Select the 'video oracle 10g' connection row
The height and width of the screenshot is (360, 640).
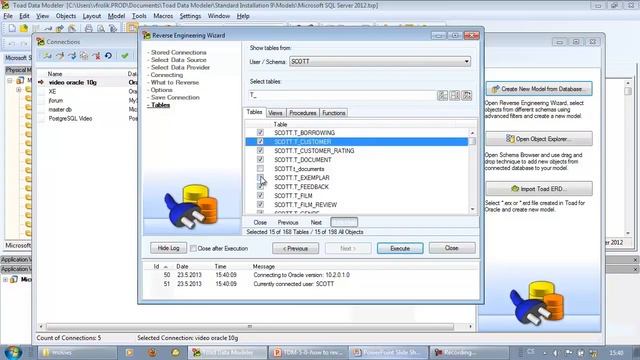click(87, 82)
